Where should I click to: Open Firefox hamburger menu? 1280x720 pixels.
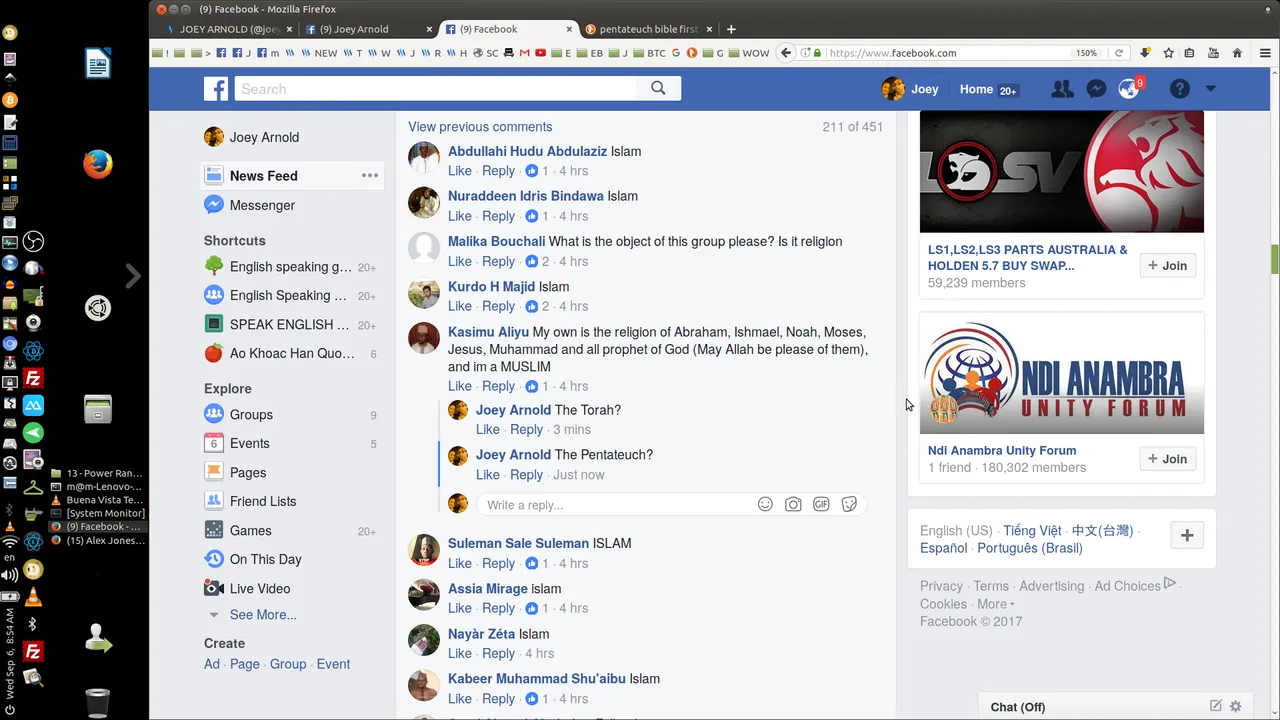[x=1265, y=53]
